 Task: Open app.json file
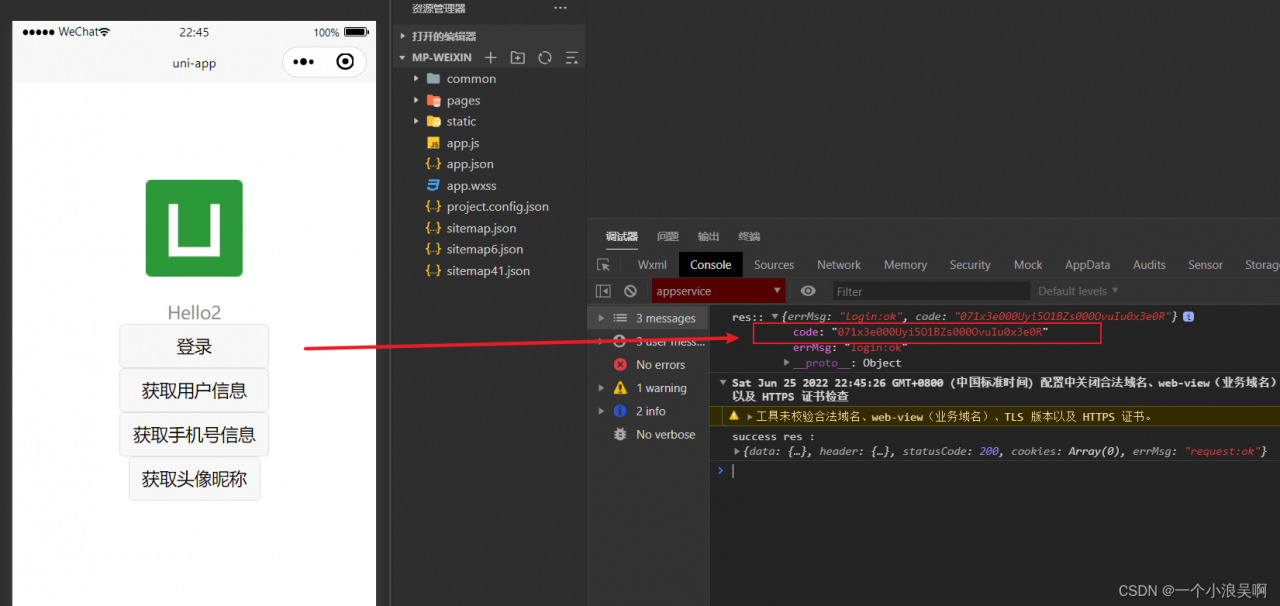[x=470, y=164]
